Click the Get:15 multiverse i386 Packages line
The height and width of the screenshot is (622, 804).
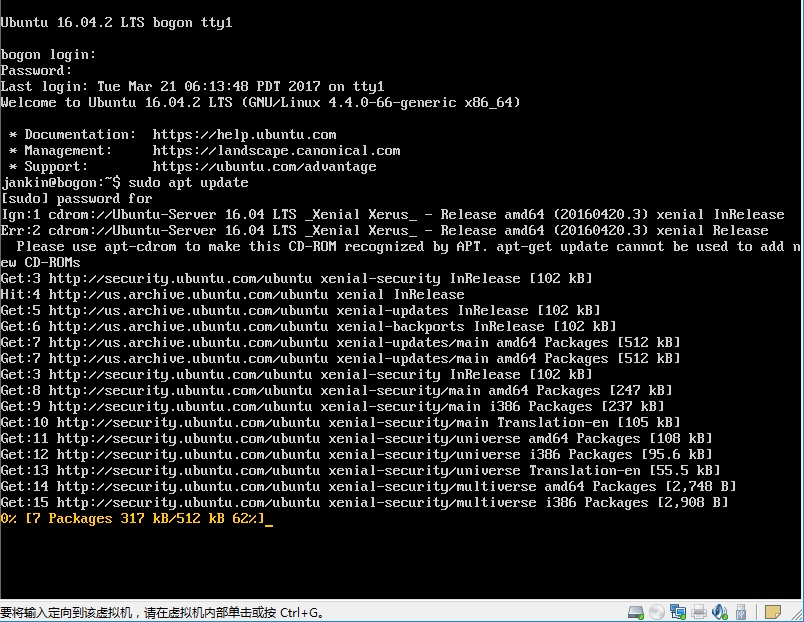(x=365, y=503)
